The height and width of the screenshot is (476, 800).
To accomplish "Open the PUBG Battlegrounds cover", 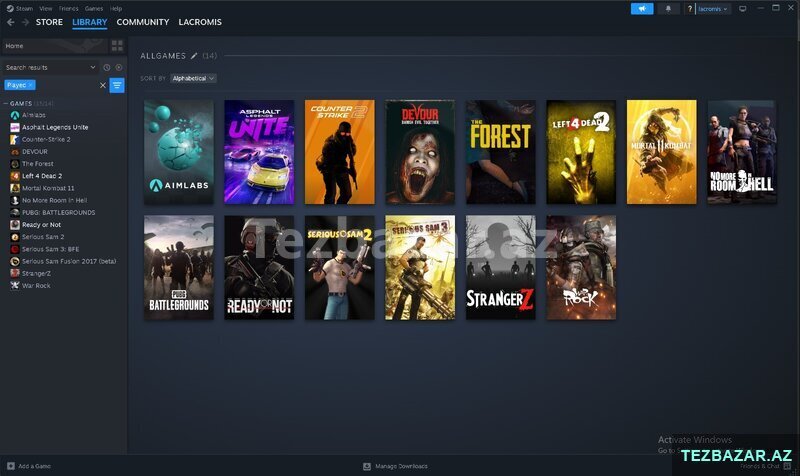I will [x=179, y=268].
